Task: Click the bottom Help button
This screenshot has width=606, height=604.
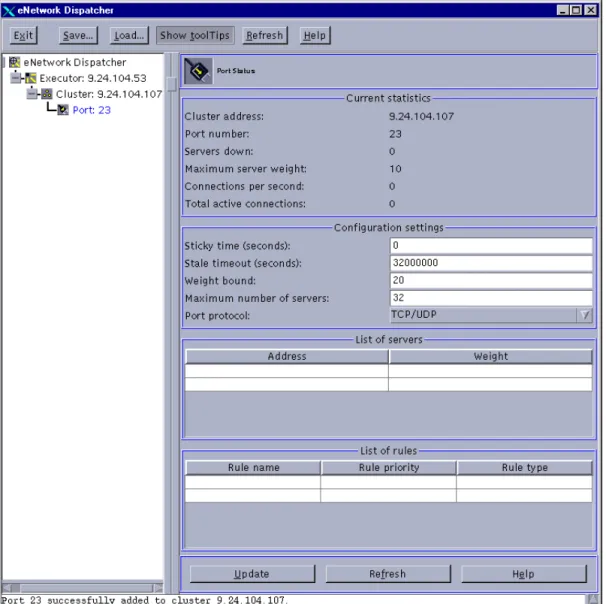Action: [x=524, y=574]
